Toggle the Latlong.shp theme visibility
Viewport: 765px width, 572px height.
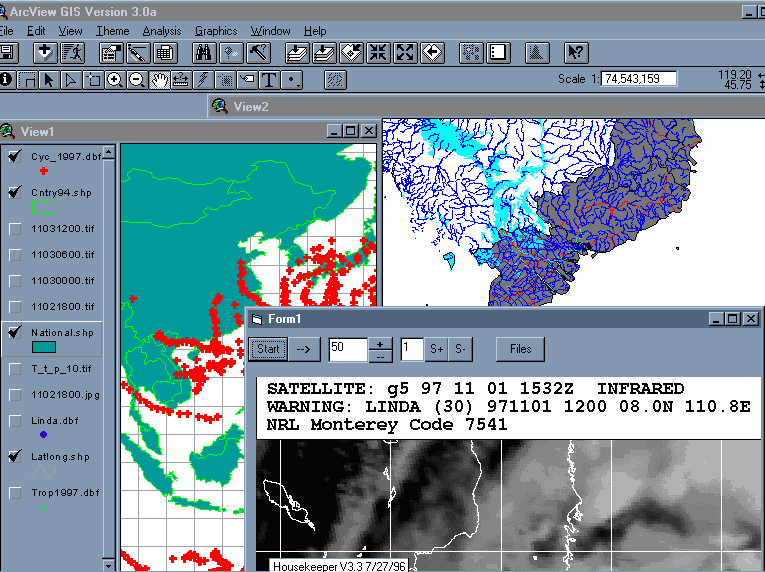(15, 456)
